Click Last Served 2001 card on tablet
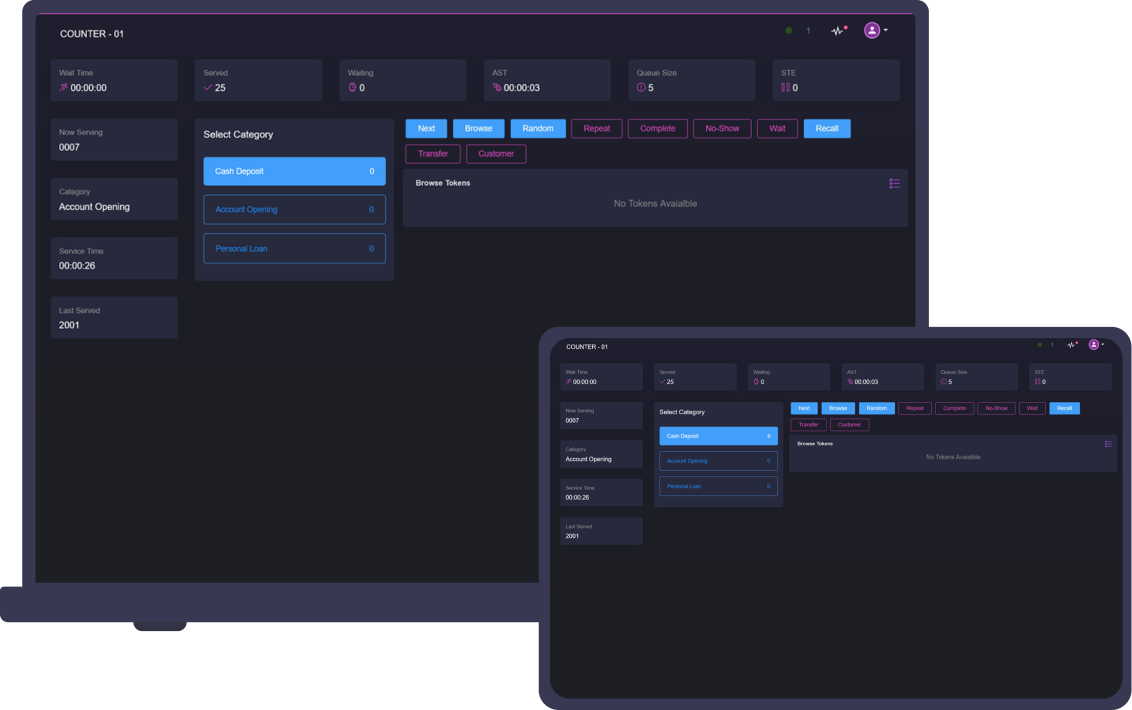Image resolution: width=1132 pixels, height=710 pixels. (x=601, y=531)
